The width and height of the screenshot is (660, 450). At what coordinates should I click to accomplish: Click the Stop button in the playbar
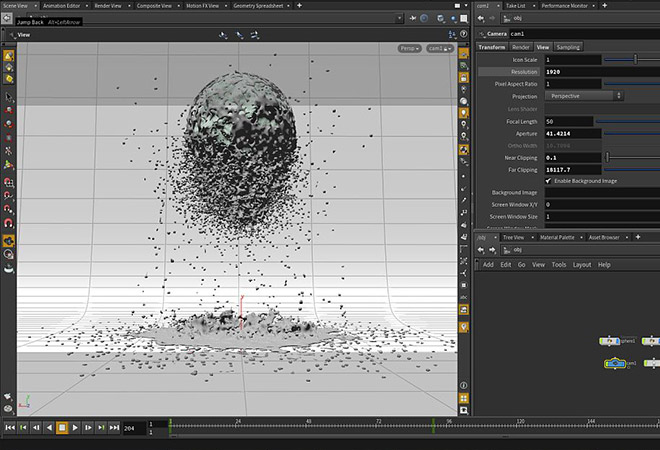click(62, 428)
